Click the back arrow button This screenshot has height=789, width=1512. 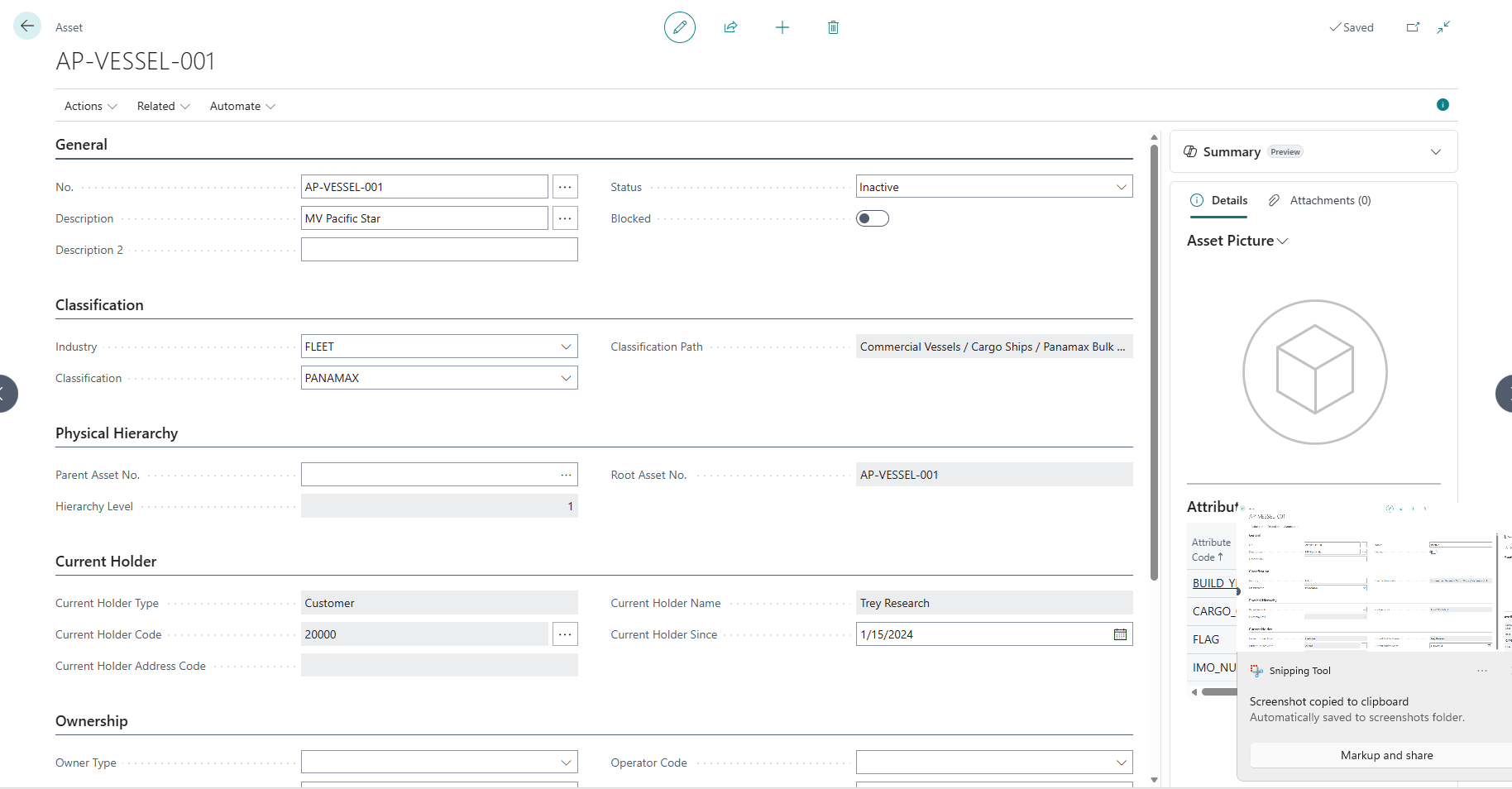click(27, 26)
